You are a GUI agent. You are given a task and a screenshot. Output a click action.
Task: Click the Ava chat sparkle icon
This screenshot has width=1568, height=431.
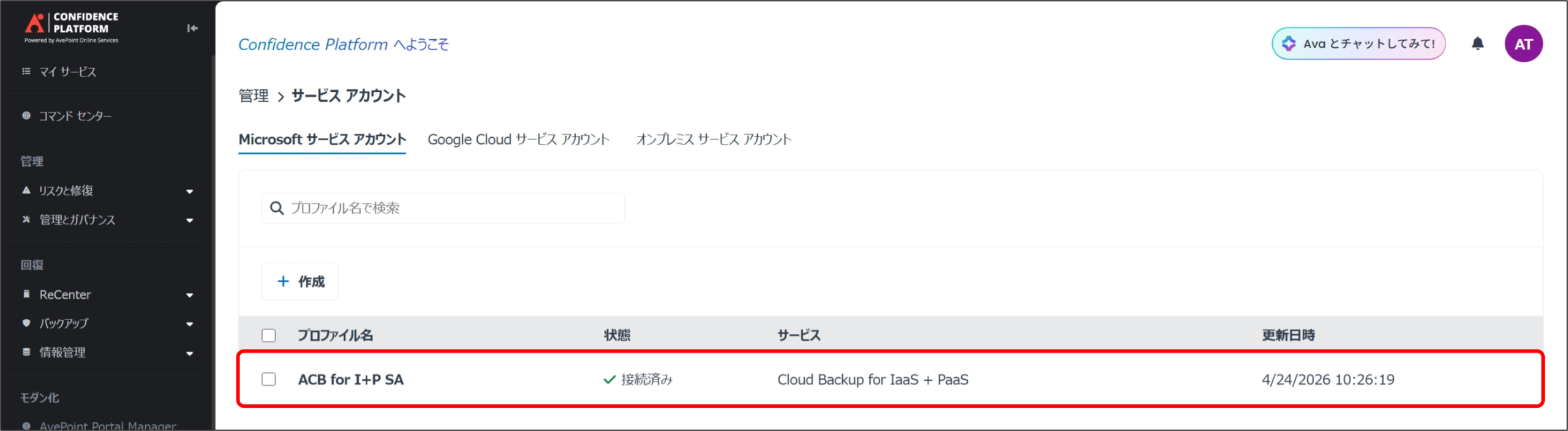tap(1289, 43)
